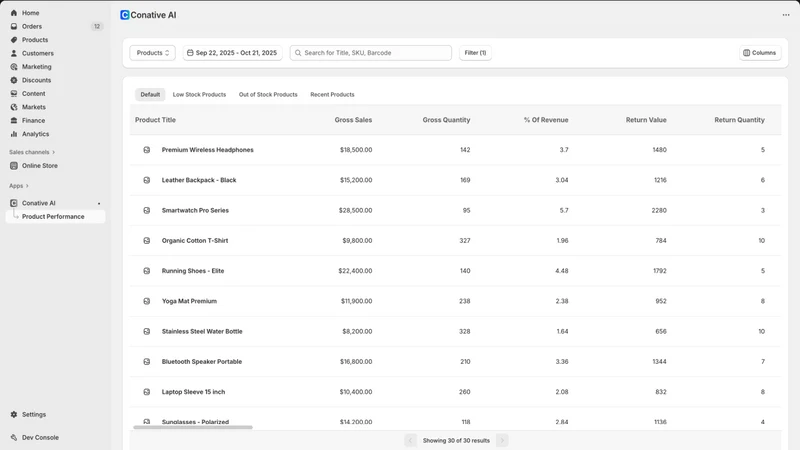Go to the next results page
The width and height of the screenshot is (800, 450).
[x=502, y=440]
